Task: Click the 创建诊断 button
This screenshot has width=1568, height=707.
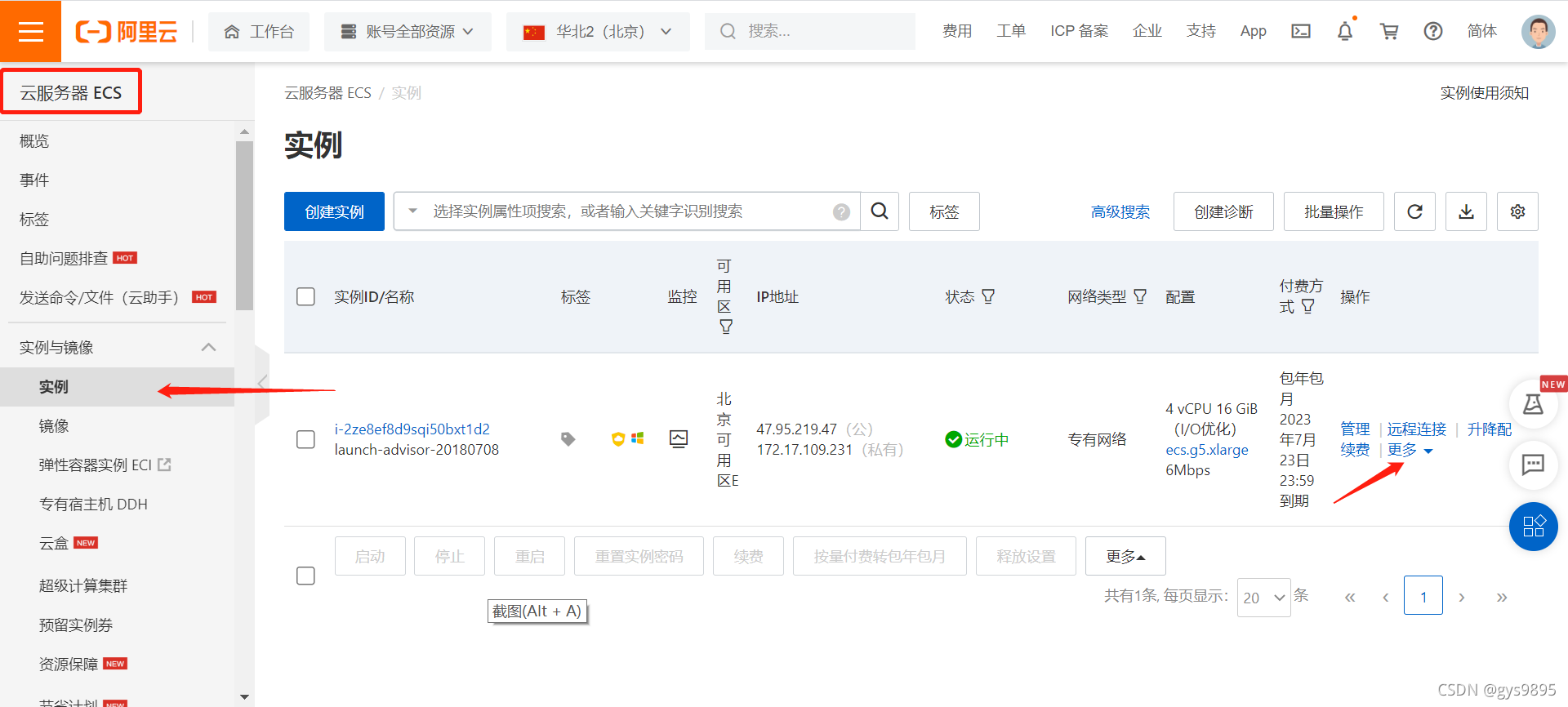Action: pyautogui.click(x=1223, y=211)
